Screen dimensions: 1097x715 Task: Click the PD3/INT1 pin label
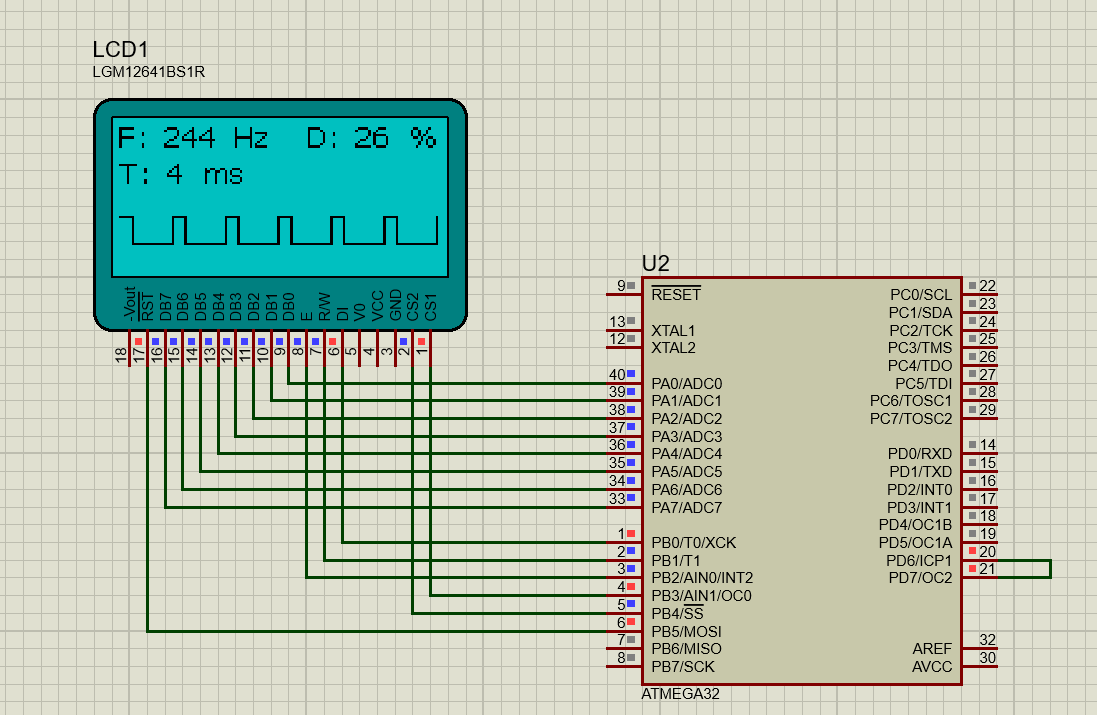pyautogui.click(x=919, y=507)
